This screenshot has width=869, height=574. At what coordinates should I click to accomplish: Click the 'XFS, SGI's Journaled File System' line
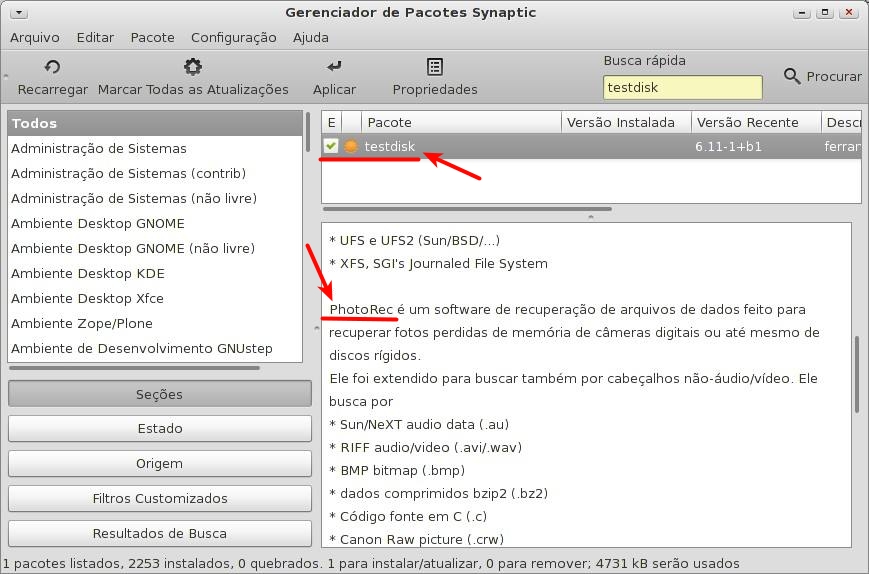tap(438, 263)
